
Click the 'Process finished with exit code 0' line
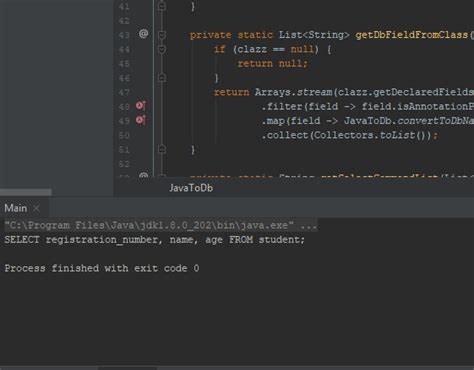click(x=102, y=268)
